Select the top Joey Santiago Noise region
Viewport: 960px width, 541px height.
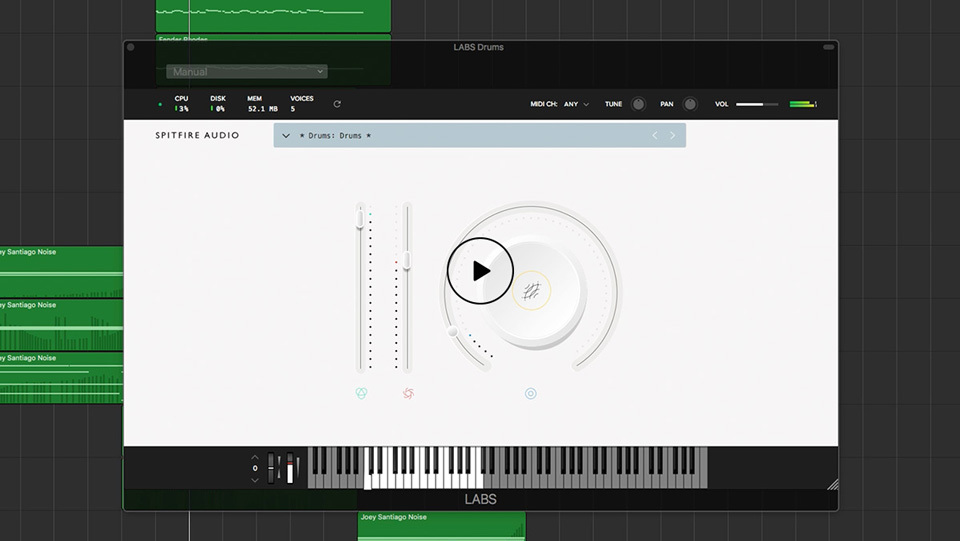(61, 272)
